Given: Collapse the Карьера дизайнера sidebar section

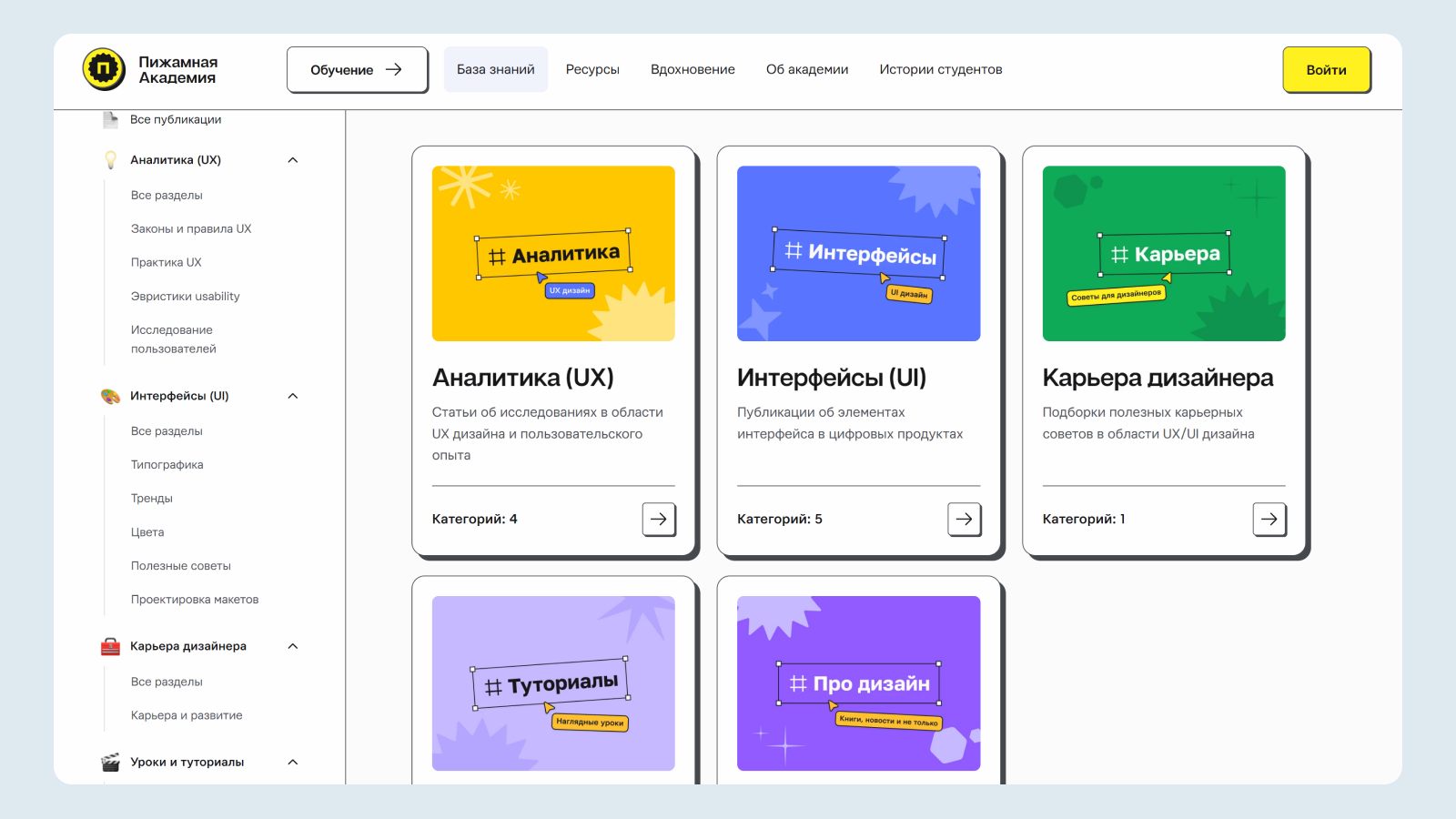Looking at the screenshot, I should point(292,646).
